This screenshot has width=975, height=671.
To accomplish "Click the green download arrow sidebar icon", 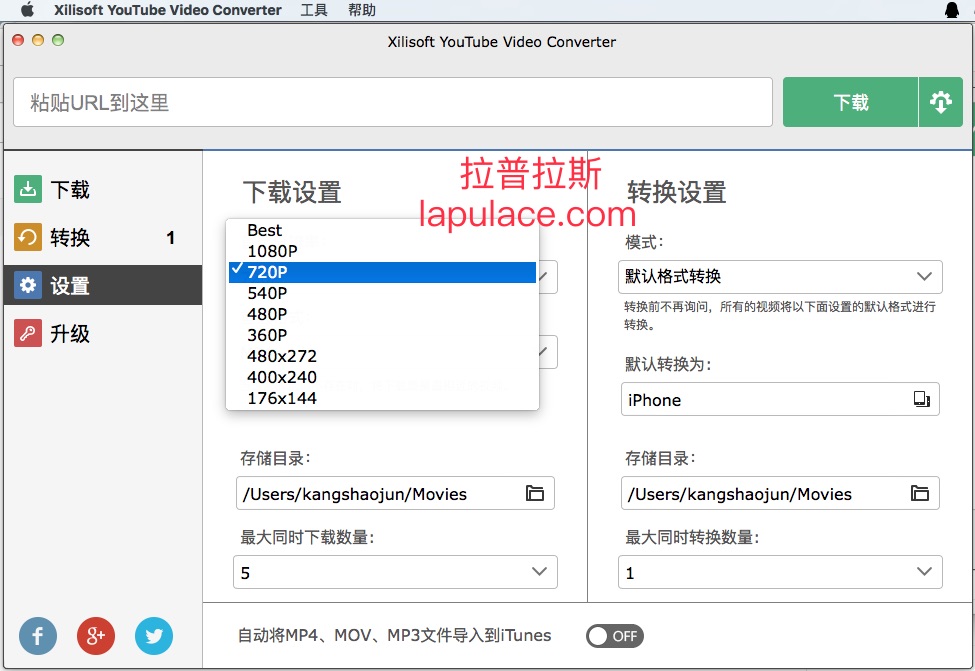I will click(27, 189).
